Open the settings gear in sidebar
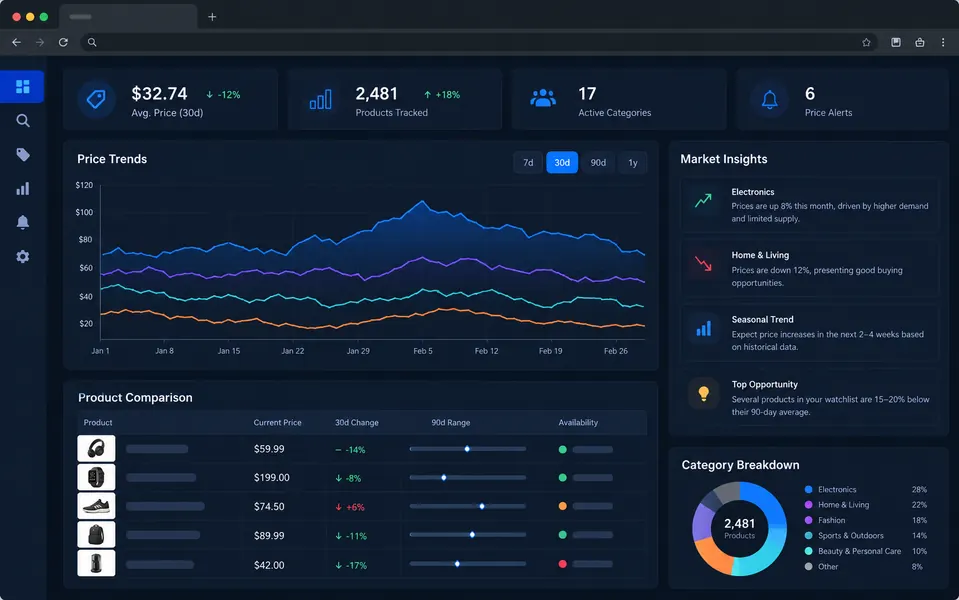Image resolution: width=959 pixels, height=600 pixels. (x=23, y=256)
